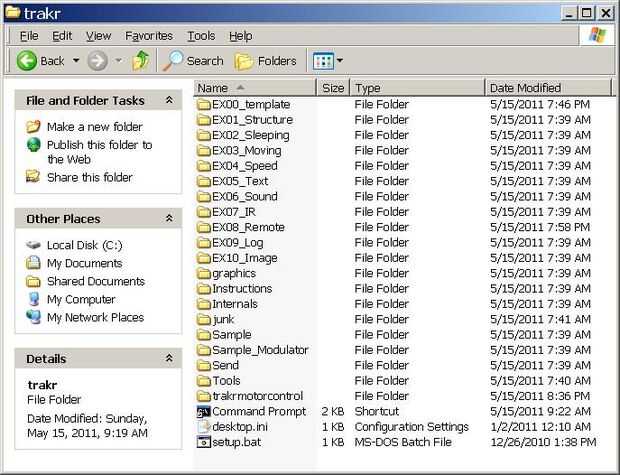This screenshot has width=620, height=475.
Task: Select EX03_Moving folder icon
Action: pos(204,151)
